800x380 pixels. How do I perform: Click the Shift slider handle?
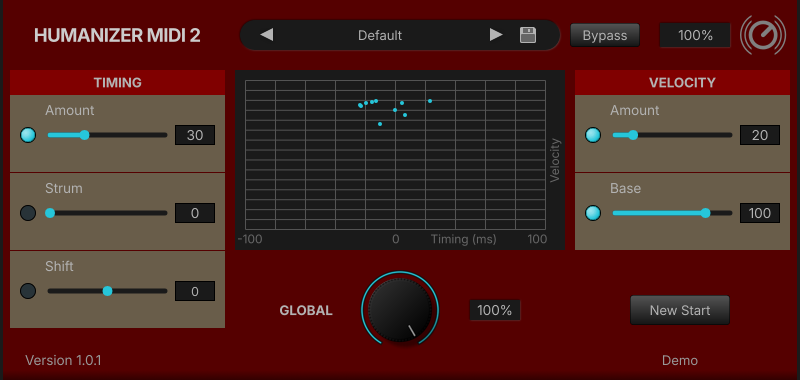[x=108, y=291]
